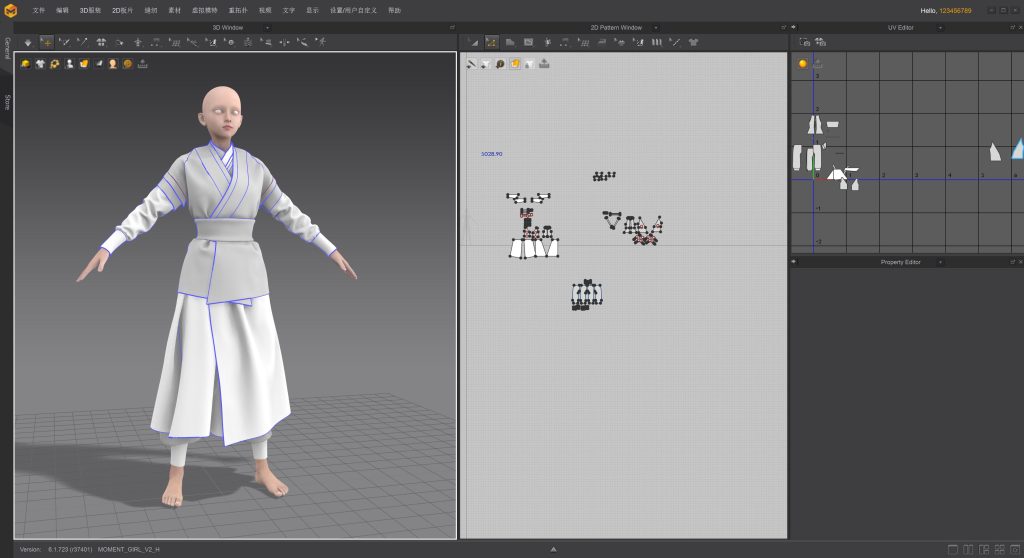Select the Rectangle tool in 2D toolbar
The width and height of the screenshot is (1024, 558).
point(528,42)
